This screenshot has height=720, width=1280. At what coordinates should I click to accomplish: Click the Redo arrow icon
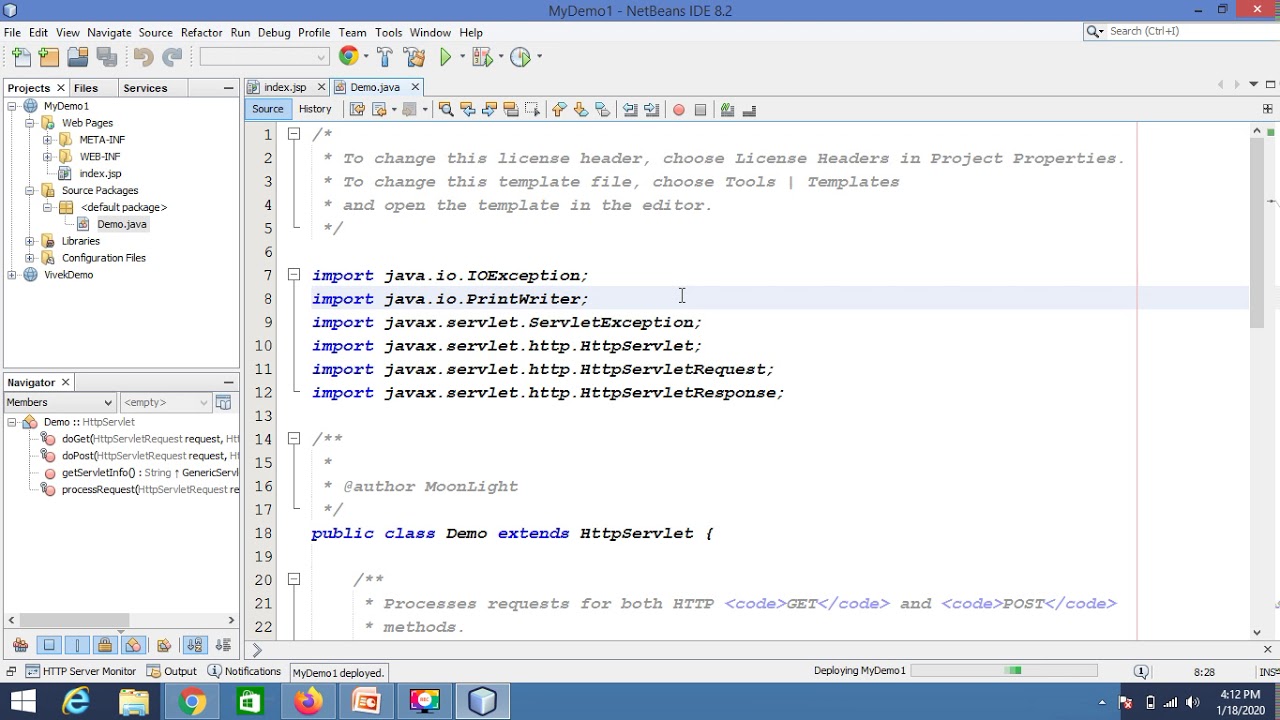click(172, 57)
